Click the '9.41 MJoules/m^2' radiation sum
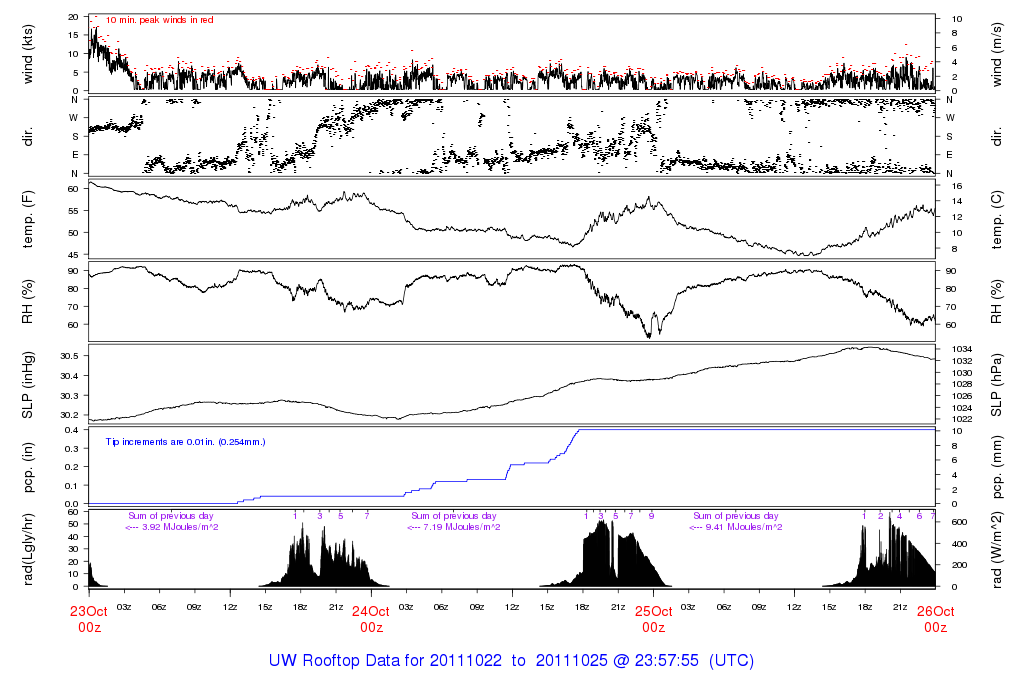This screenshot has height=700, width=1024. click(x=744, y=527)
